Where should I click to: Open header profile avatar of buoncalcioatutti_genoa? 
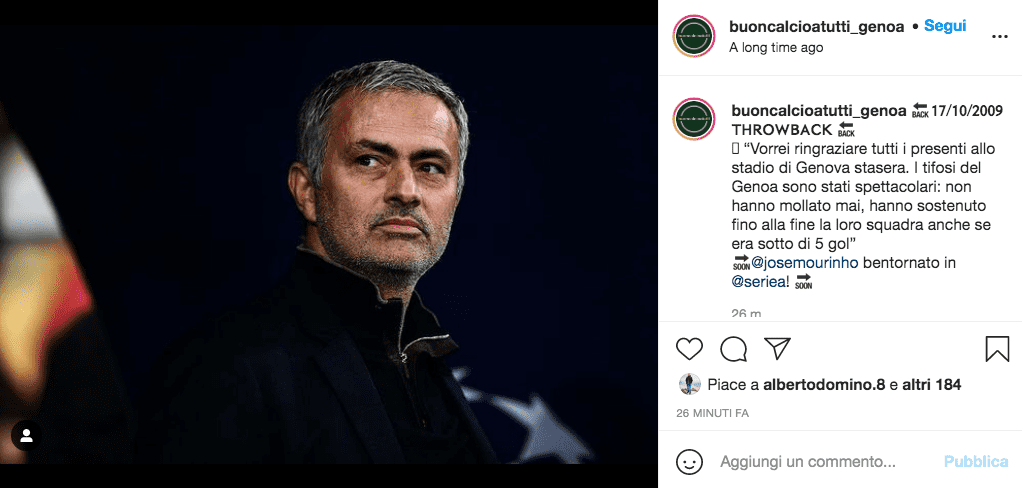pyautogui.click(x=693, y=36)
